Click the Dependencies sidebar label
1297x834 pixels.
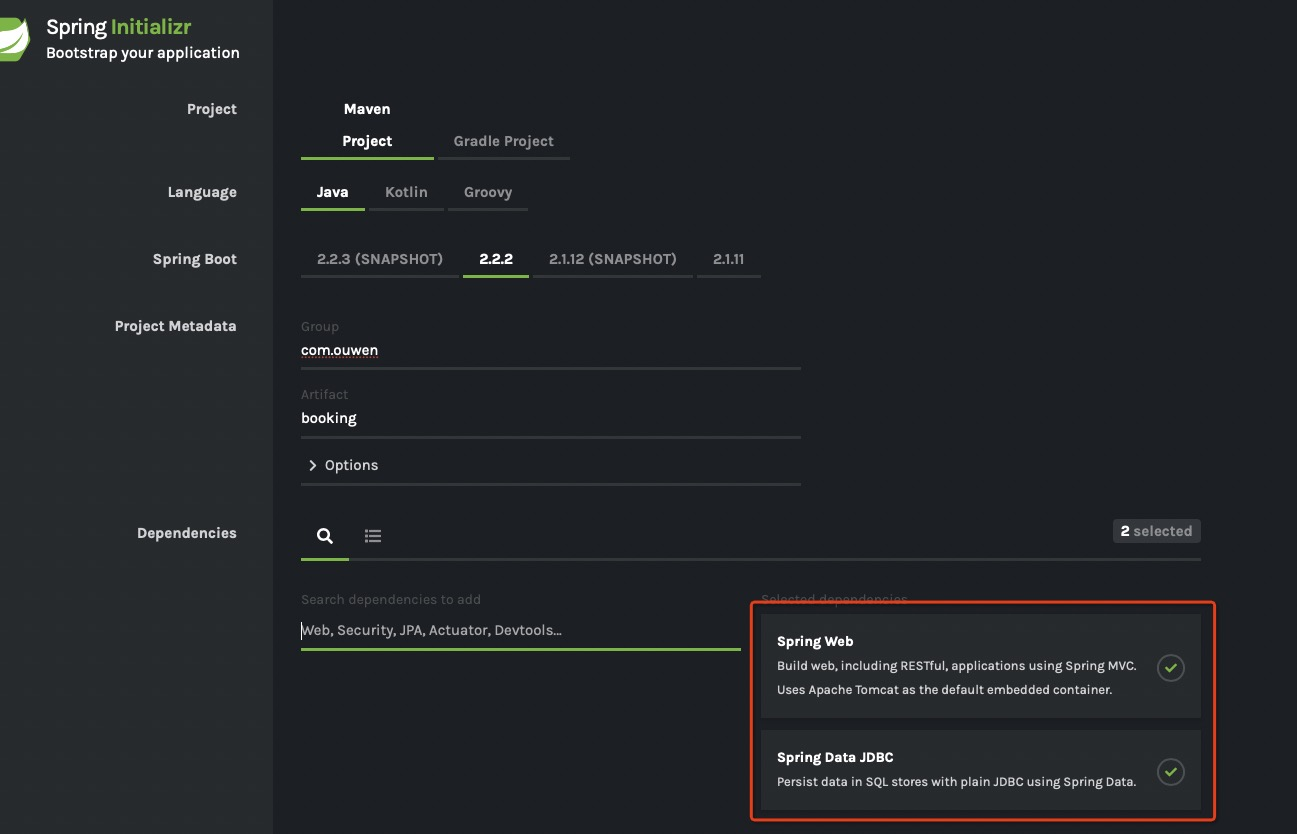coord(186,532)
